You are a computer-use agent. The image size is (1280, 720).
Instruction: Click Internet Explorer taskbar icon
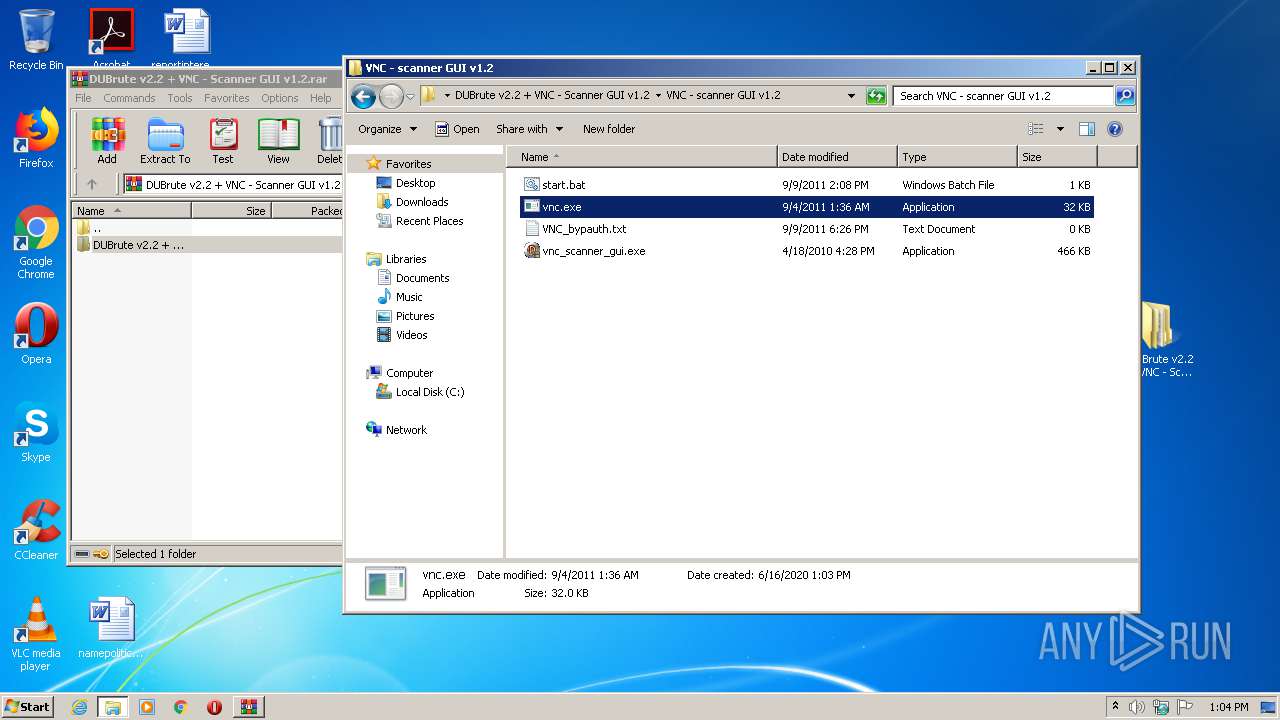point(79,707)
